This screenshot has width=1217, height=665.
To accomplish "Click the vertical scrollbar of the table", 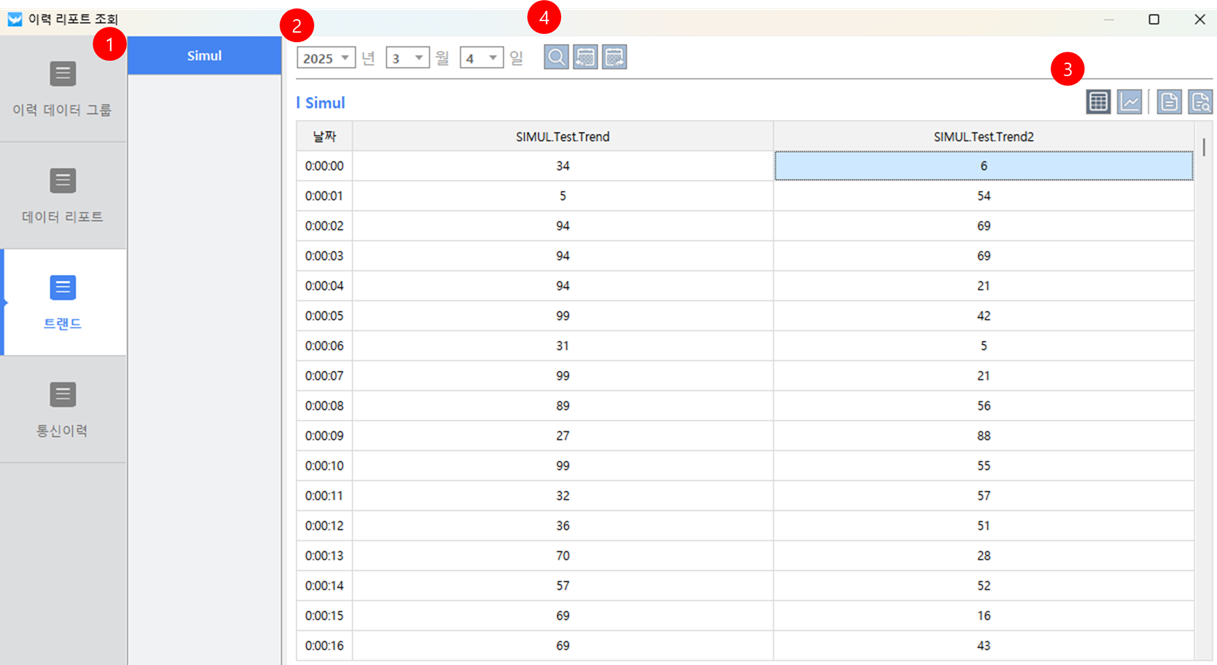I will [x=1203, y=148].
